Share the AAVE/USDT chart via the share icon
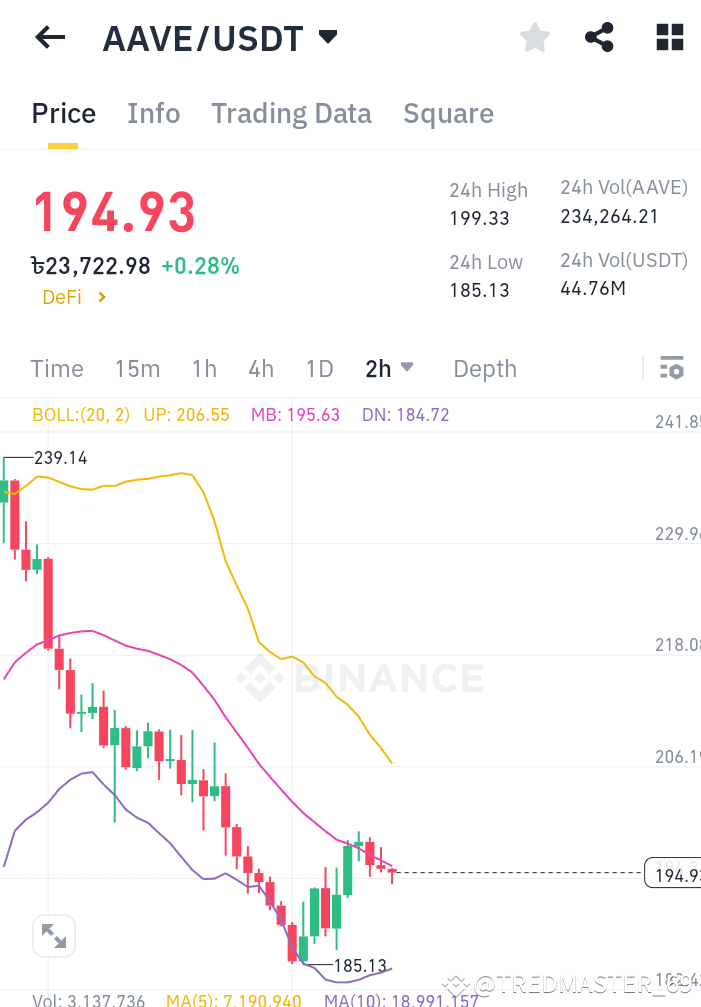Screen dimensions: 701x1007 [599, 37]
